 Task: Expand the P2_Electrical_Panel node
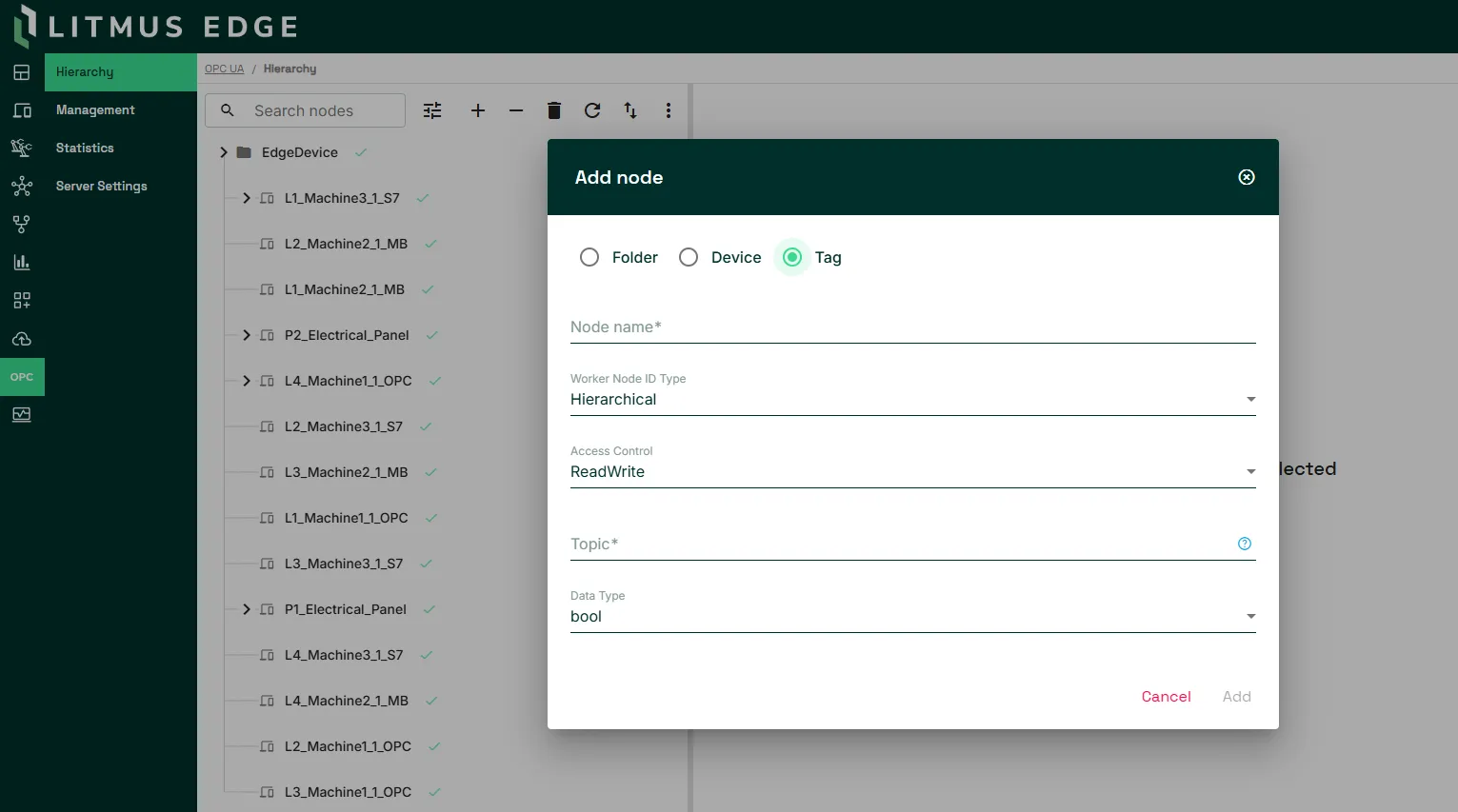coord(247,335)
